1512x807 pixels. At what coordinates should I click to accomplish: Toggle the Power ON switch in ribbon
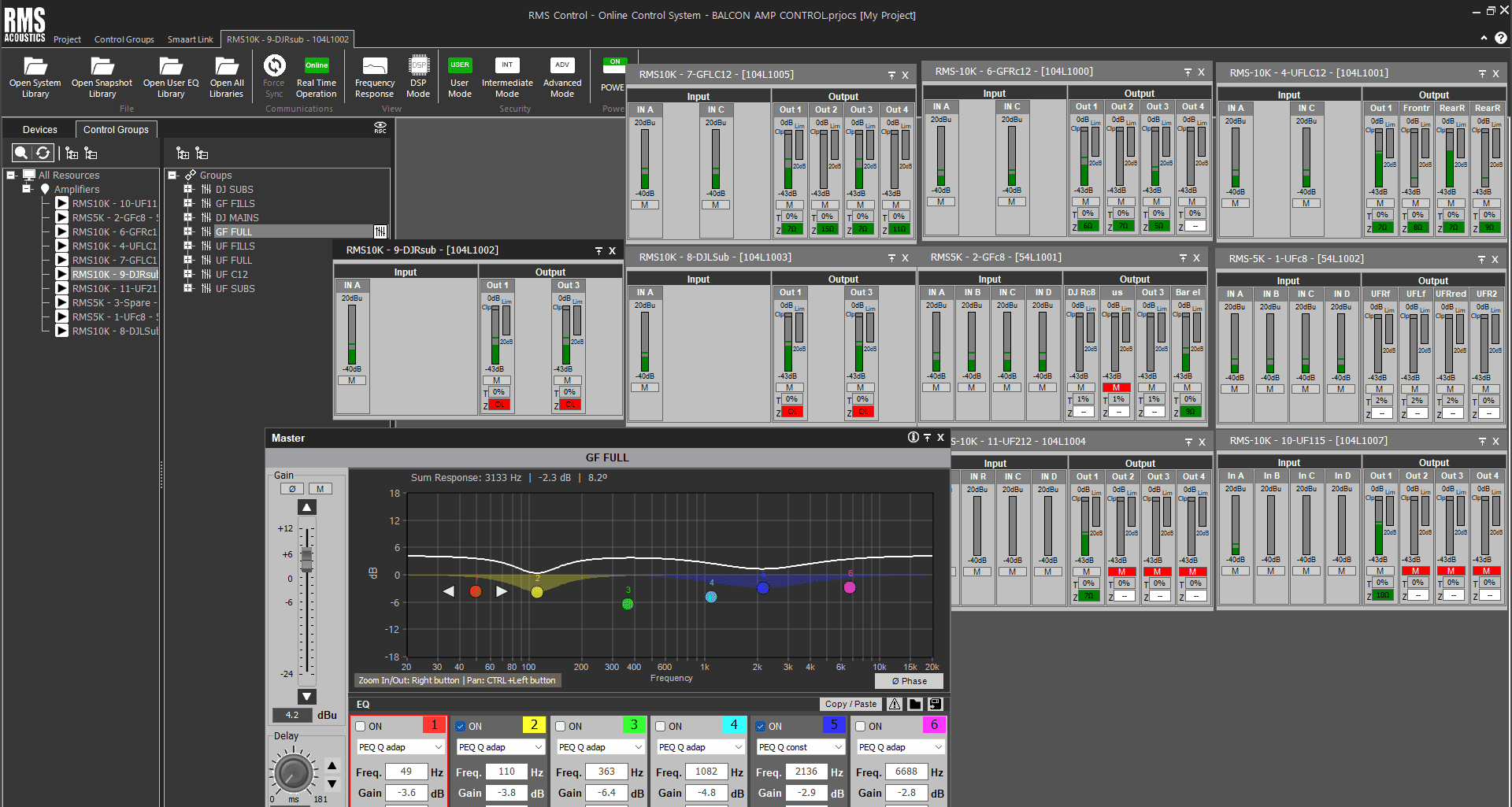(x=615, y=65)
